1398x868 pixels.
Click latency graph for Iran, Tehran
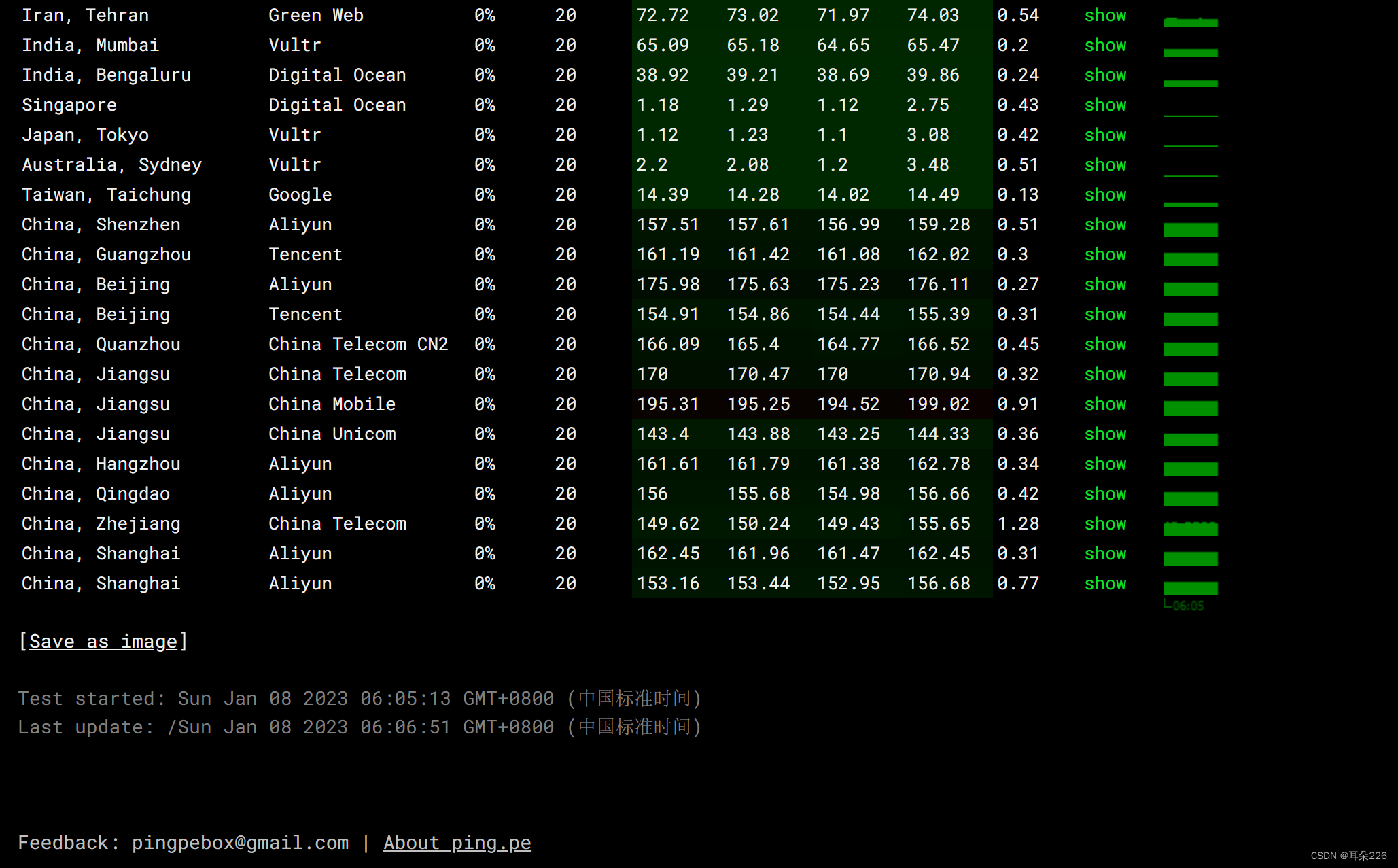(1190, 22)
